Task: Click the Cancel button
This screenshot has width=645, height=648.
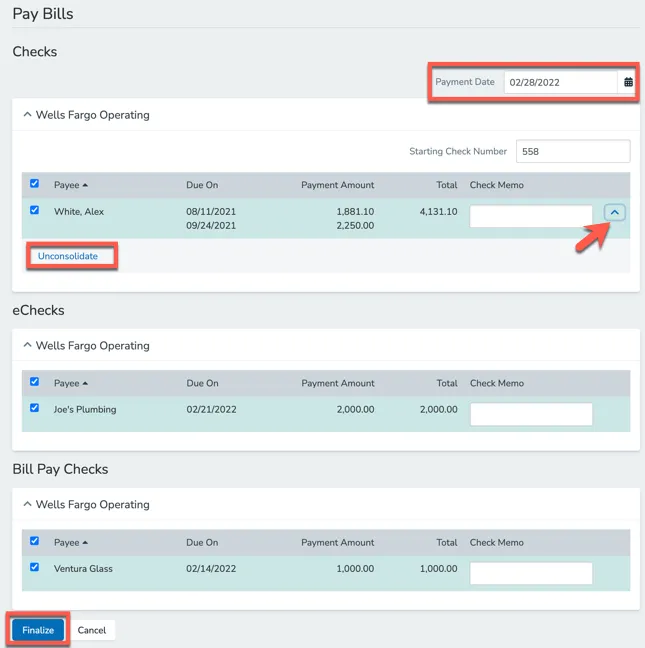Action: [92, 630]
